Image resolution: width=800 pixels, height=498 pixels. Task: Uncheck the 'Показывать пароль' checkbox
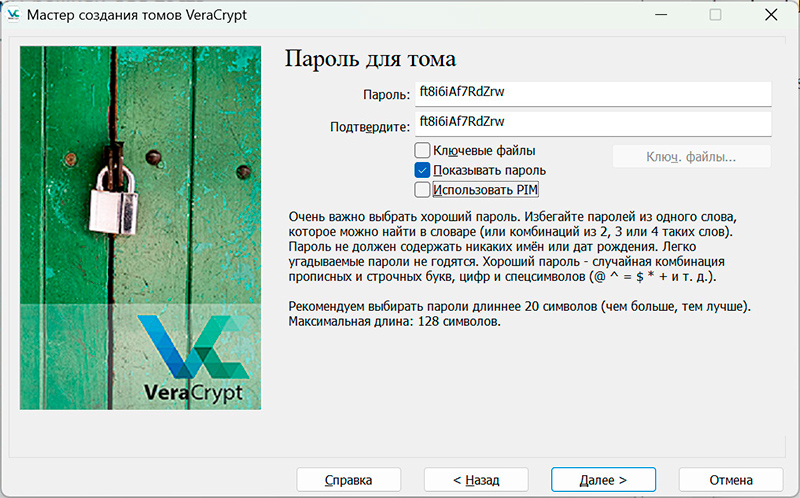[422, 170]
